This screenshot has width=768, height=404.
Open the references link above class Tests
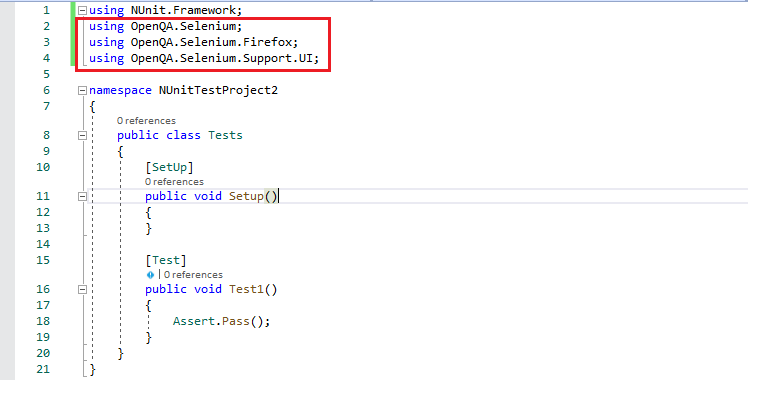[x=146, y=120]
